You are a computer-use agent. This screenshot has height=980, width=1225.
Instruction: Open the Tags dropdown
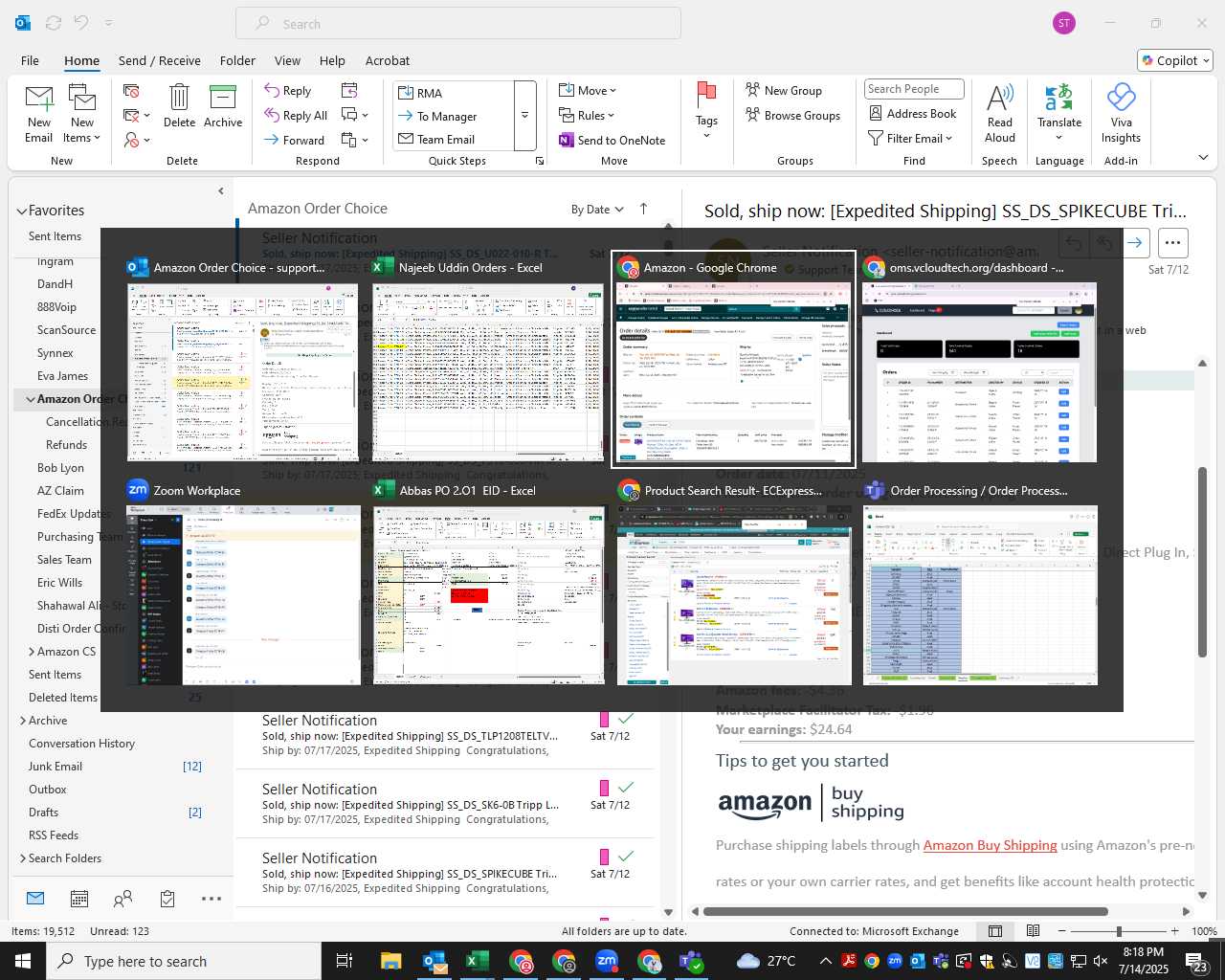(706, 111)
